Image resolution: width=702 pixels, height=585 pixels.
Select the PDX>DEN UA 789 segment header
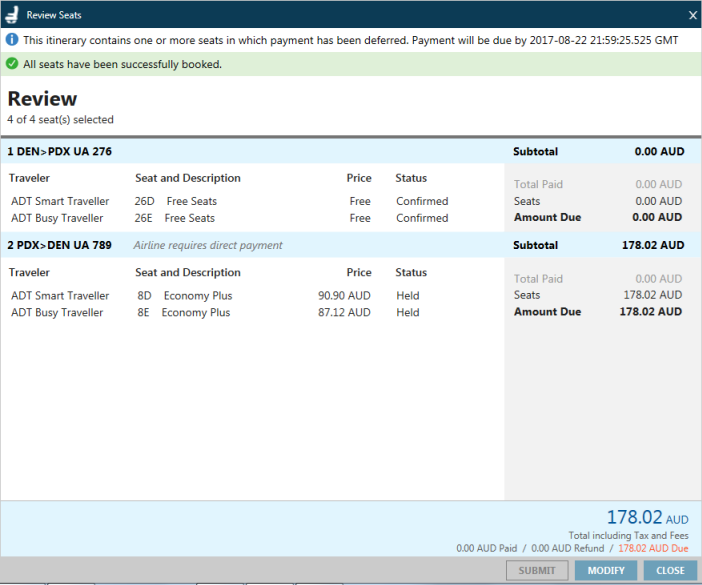pos(60,245)
